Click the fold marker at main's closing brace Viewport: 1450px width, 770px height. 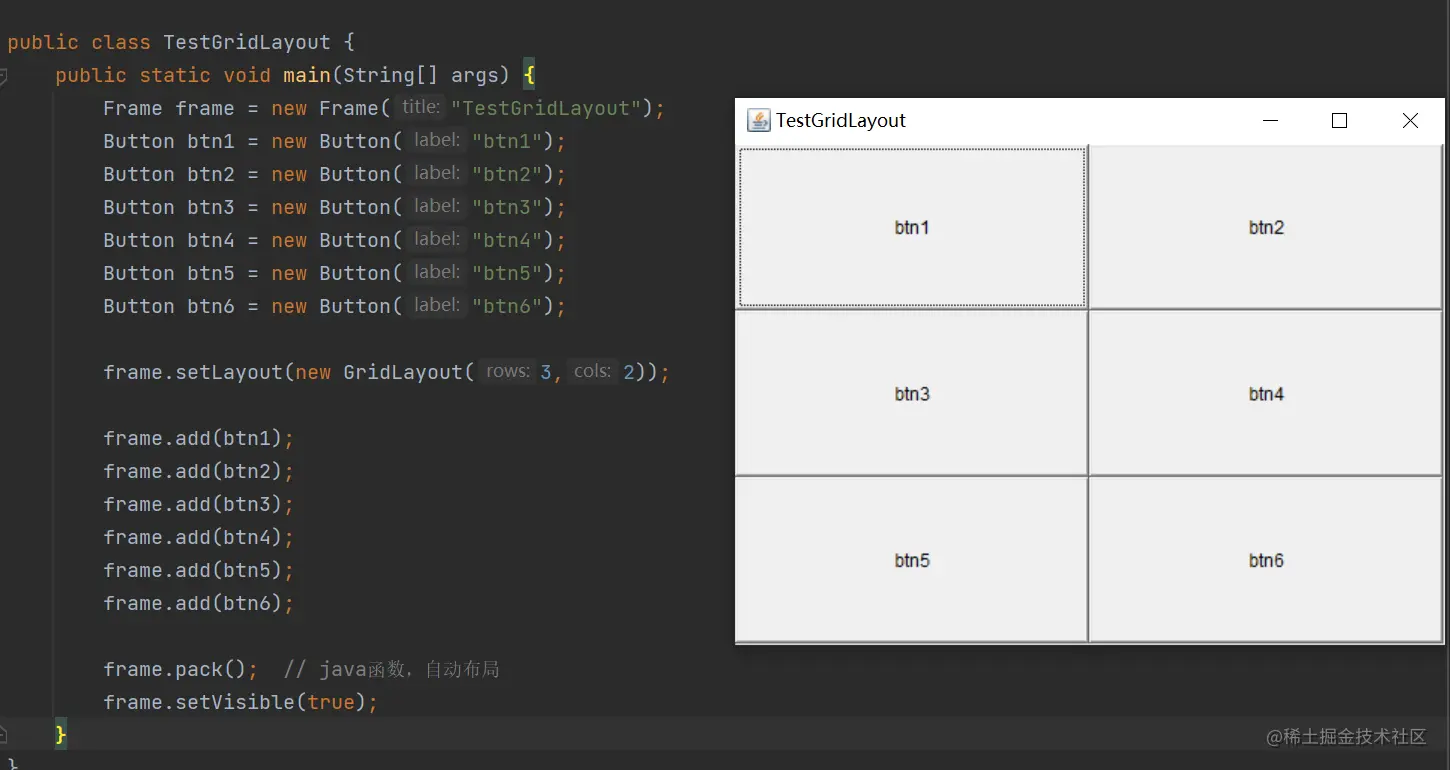pyautogui.click(x=3, y=735)
